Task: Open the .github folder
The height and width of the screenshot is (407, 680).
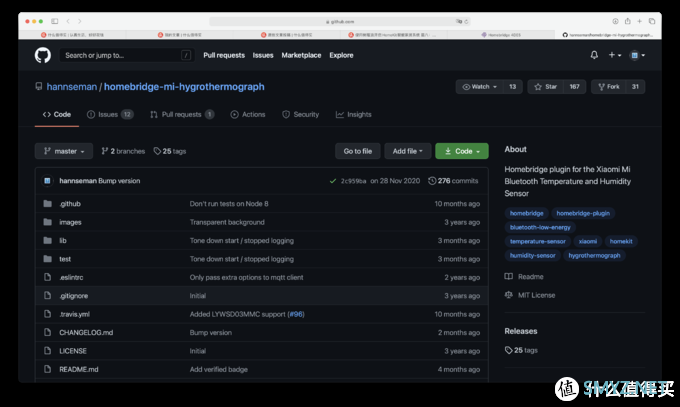Action: pos(70,204)
